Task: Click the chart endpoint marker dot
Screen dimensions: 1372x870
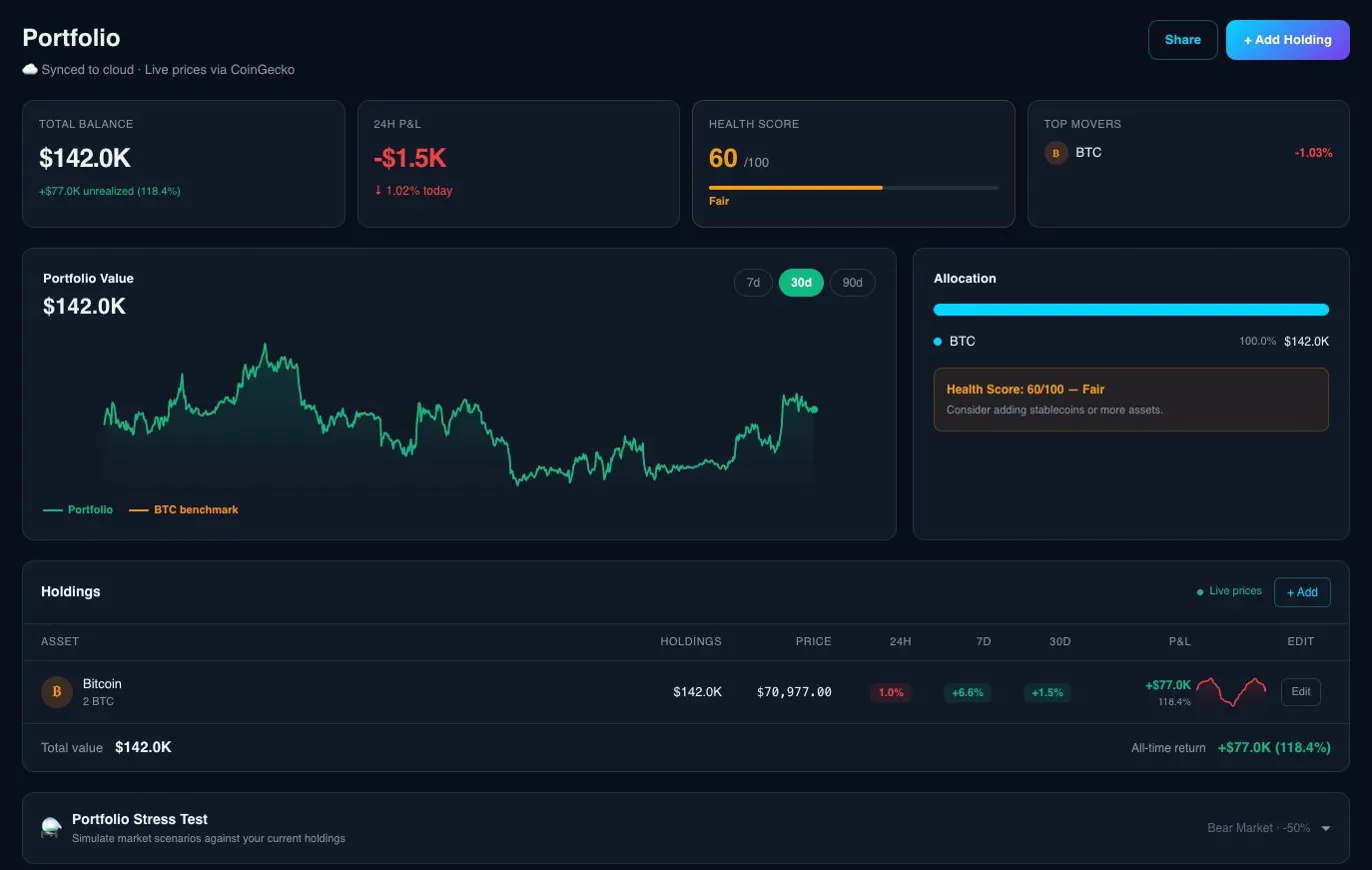Action: [814, 409]
